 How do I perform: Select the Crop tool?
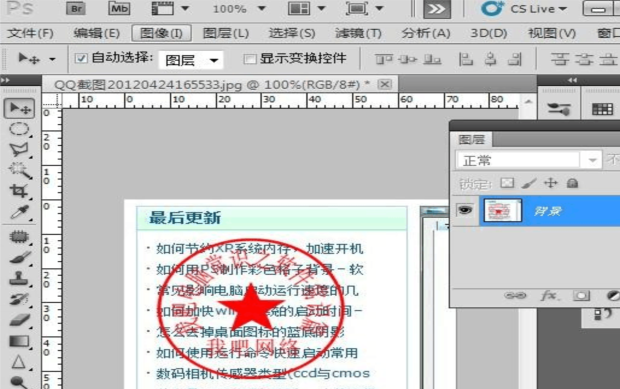pyautogui.click(x=19, y=191)
